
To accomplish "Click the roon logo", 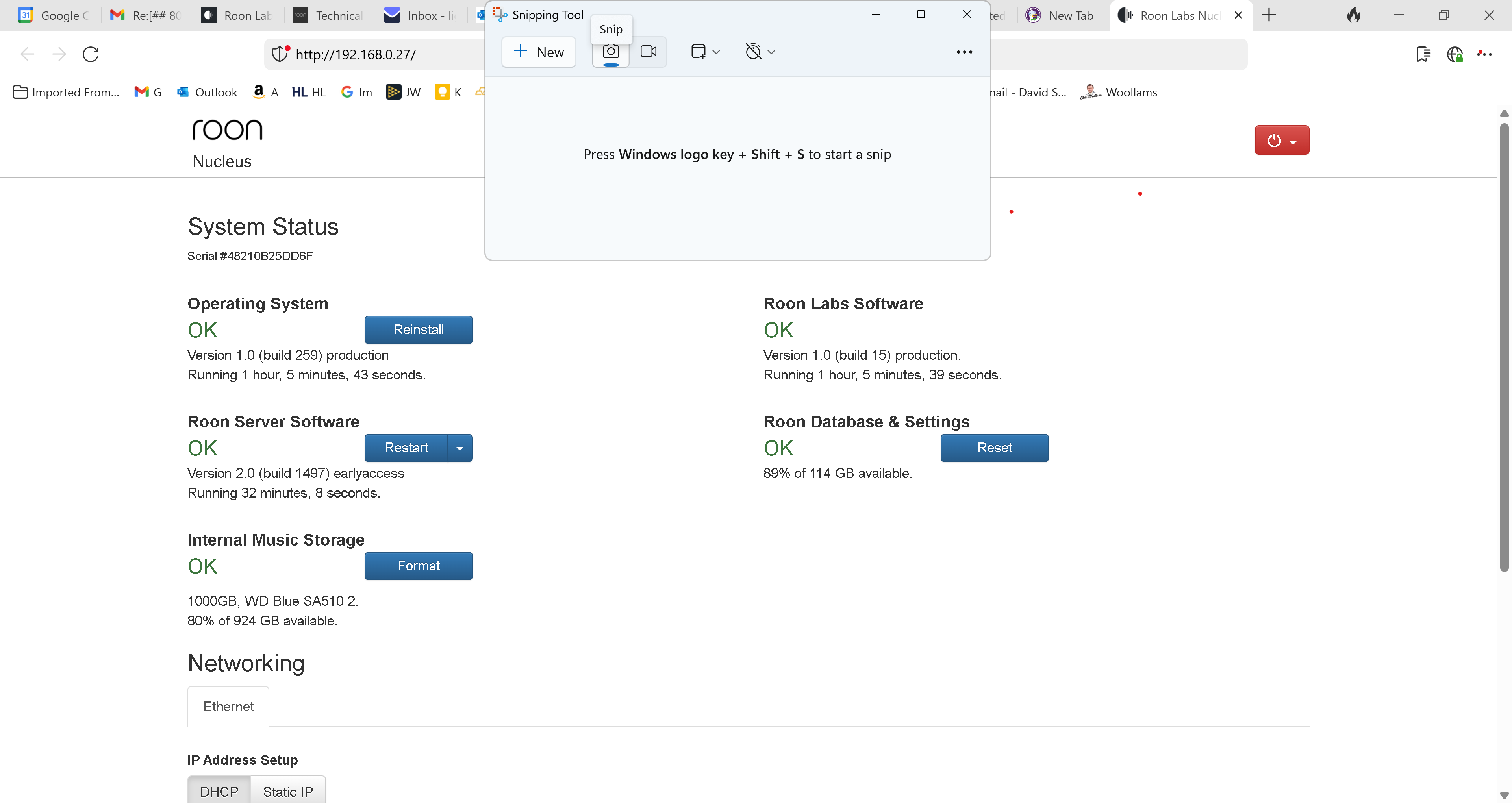I will 227,130.
